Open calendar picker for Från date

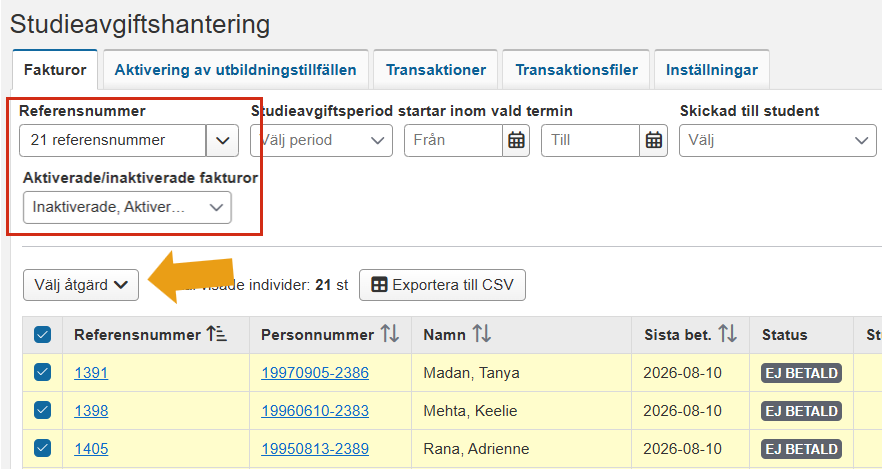516,140
